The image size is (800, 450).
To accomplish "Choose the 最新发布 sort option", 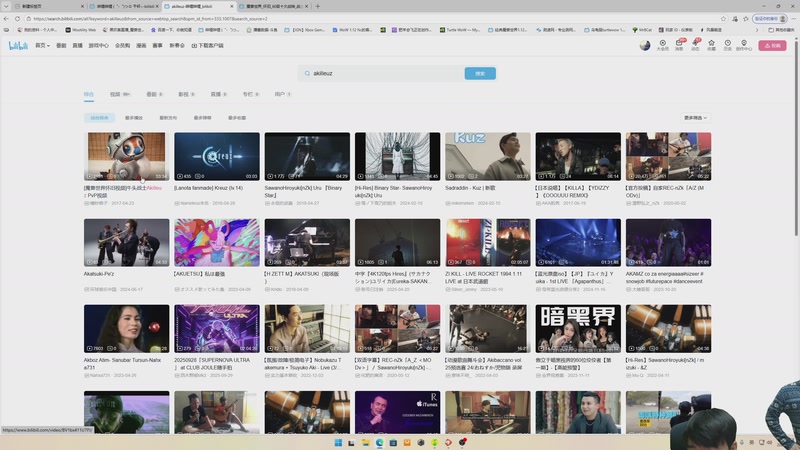I will (168, 118).
